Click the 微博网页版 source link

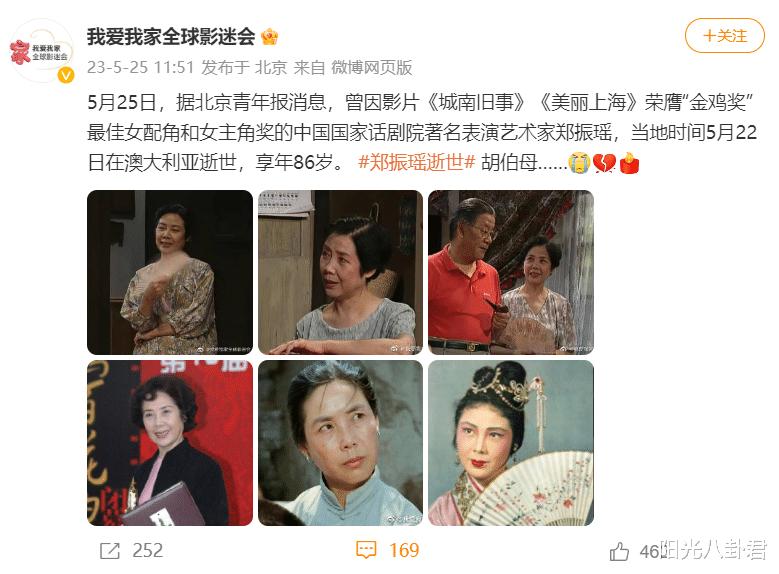(x=372, y=67)
